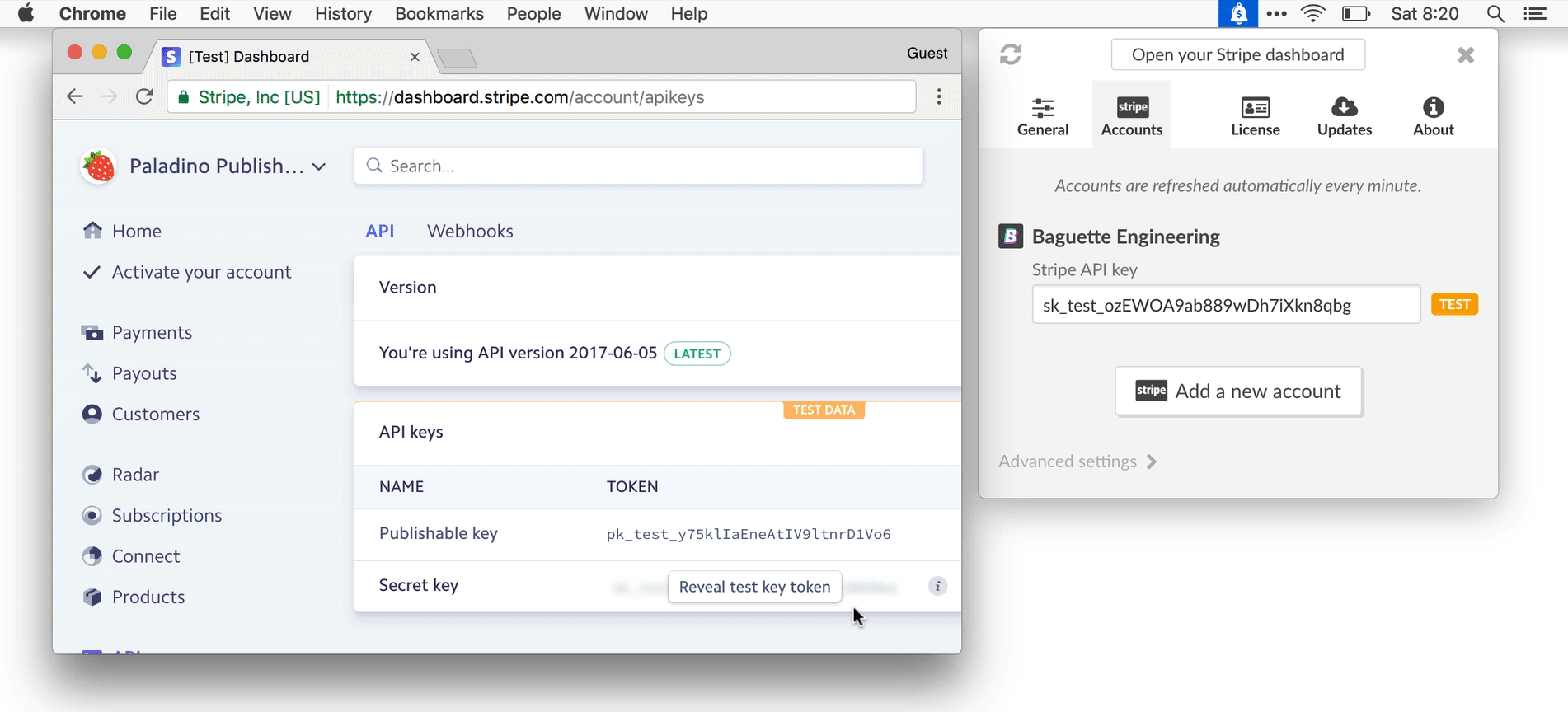Image resolution: width=1568 pixels, height=712 pixels.
Task: Click the Secret key info icon
Action: pyautogui.click(x=937, y=586)
